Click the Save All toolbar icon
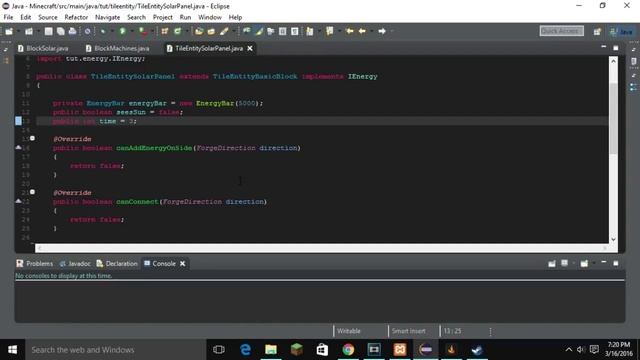The width and height of the screenshot is (640, 360). (60, 31)
